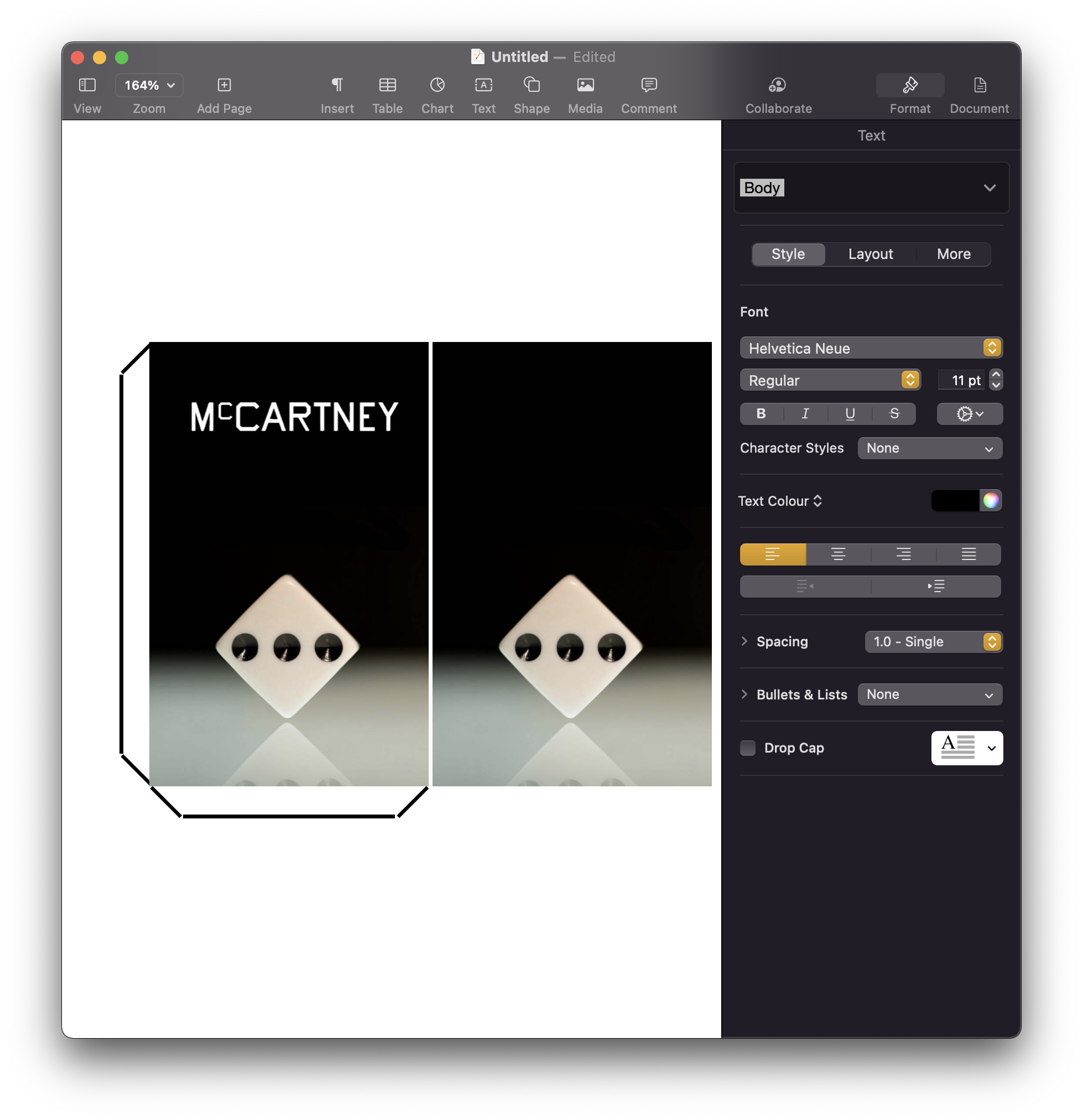Screen dimensions: 1083x1120
Task: Justify the text
Action: [x=968, y=554]
